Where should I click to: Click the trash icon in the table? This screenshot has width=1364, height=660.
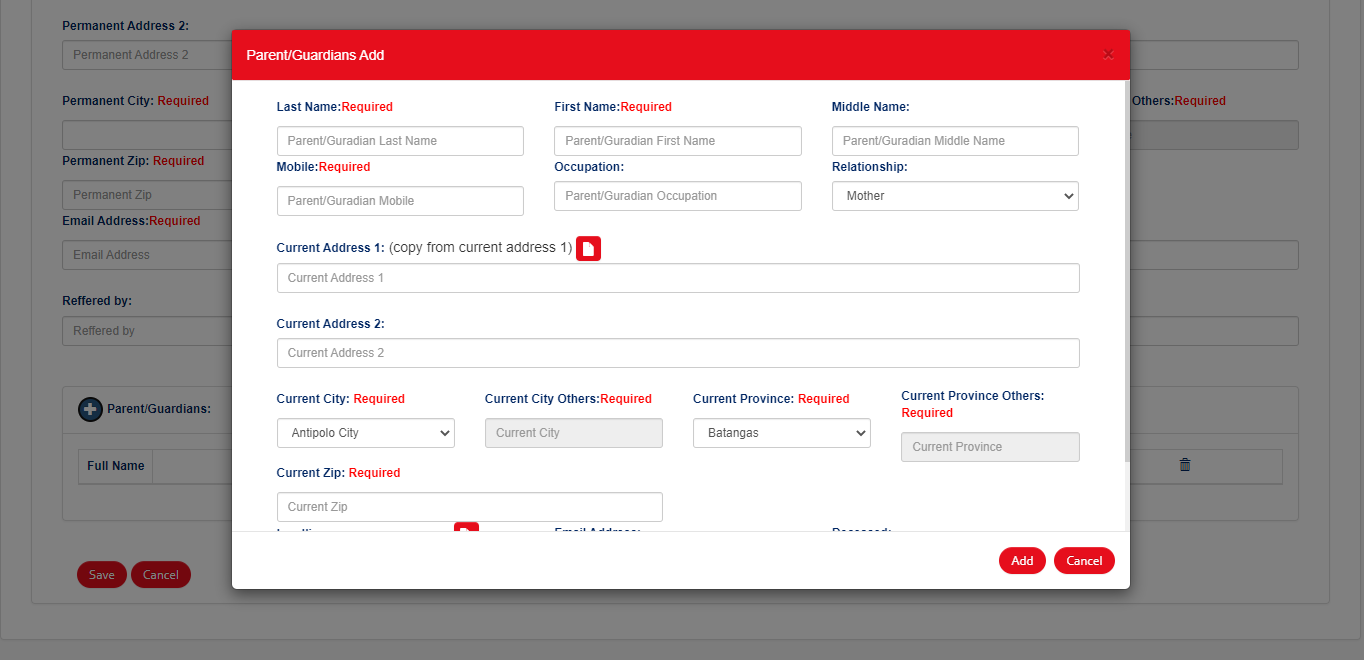point(1185,465)
